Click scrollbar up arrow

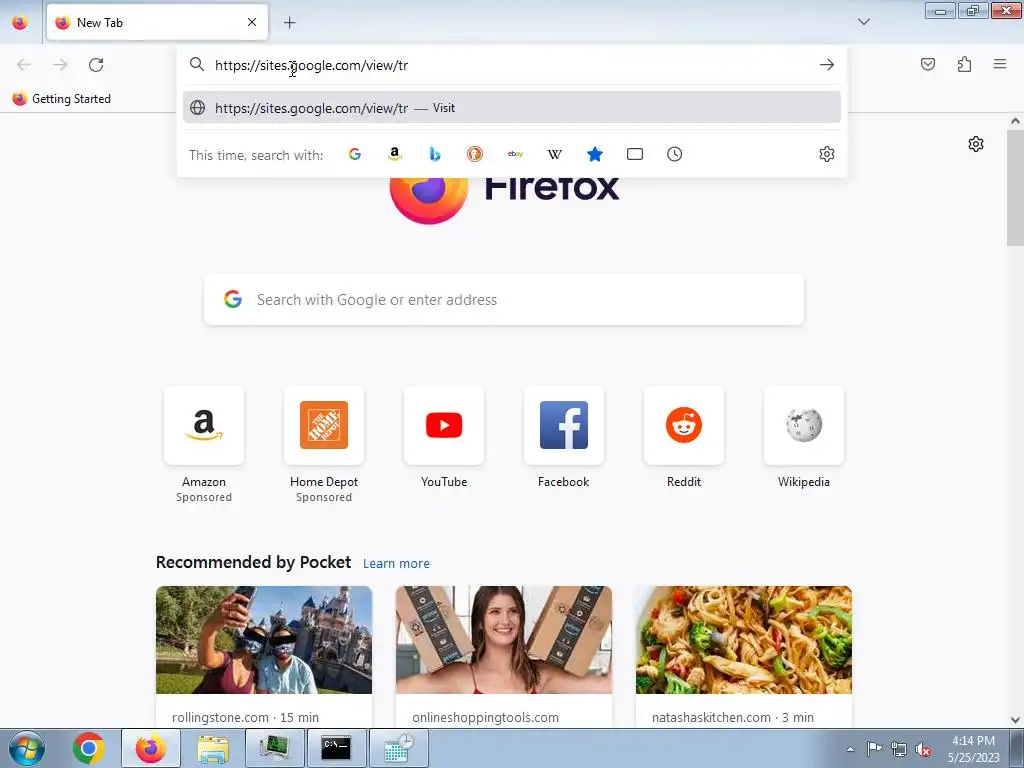click(1015, 121)
